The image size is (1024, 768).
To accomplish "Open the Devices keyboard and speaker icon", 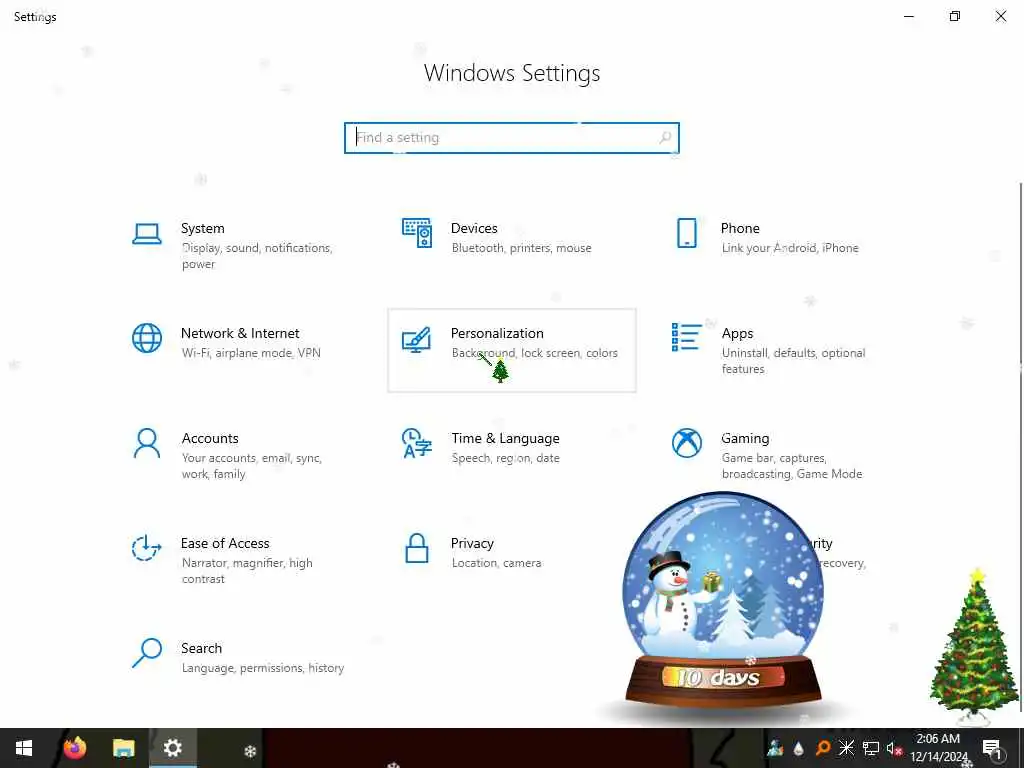I will (417, 233).
